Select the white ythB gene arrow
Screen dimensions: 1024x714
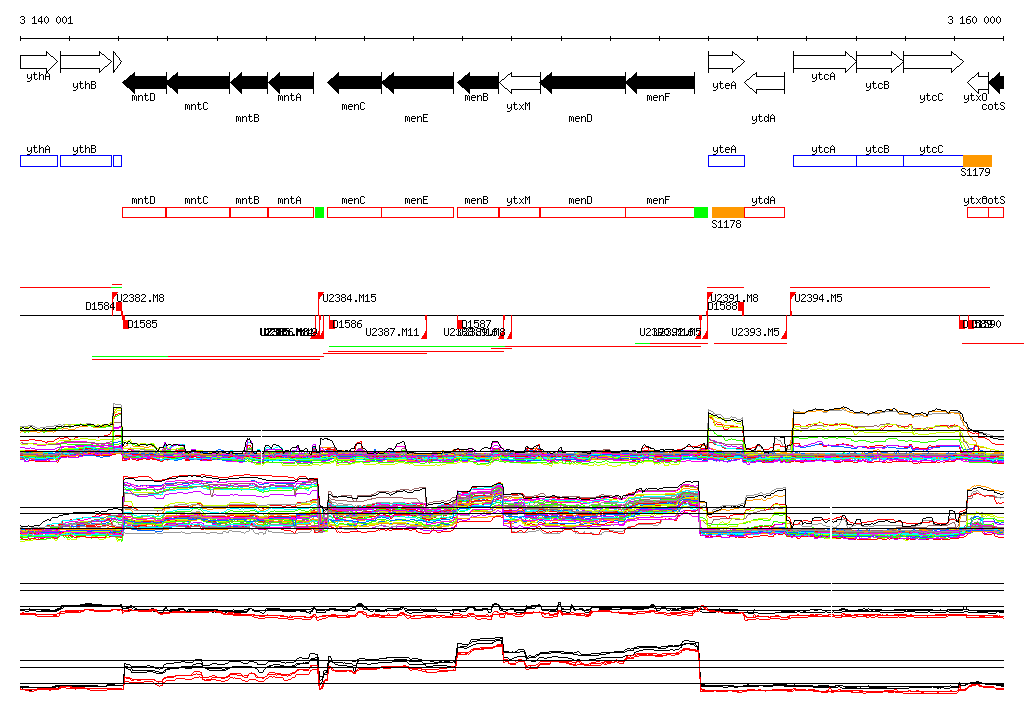(86, 62)
